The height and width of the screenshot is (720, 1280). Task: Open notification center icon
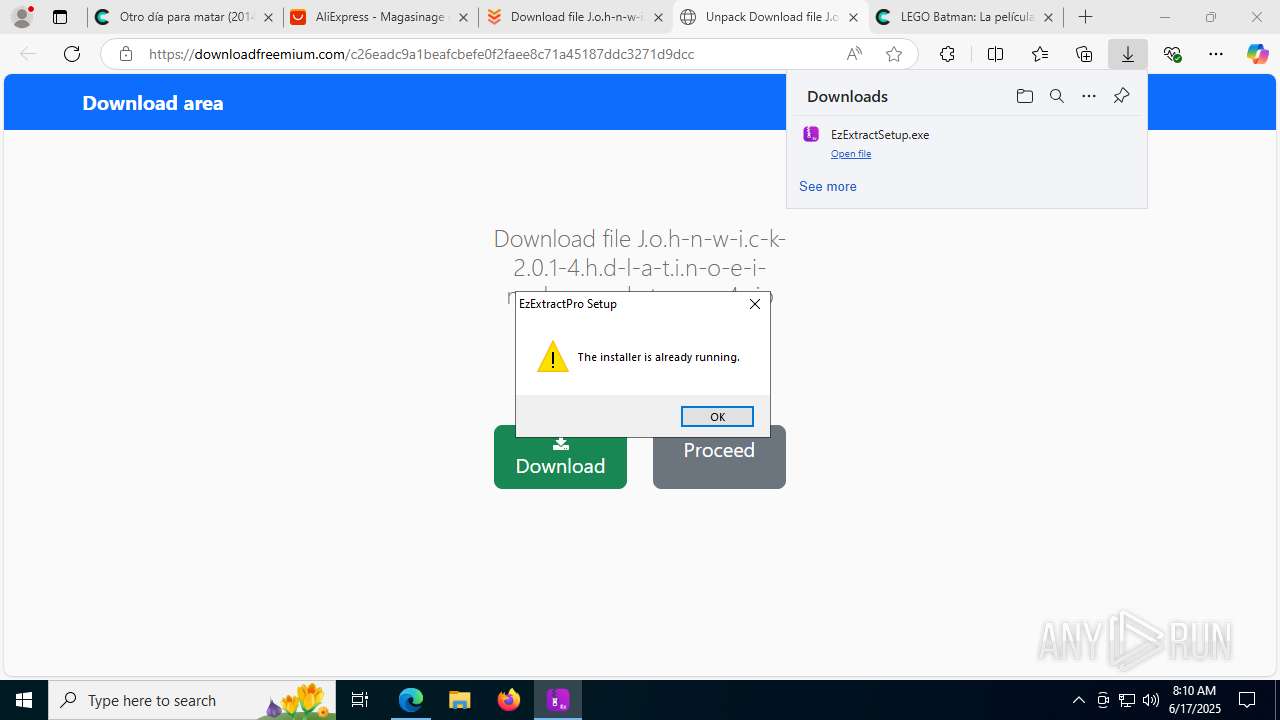coord(1247,700)
